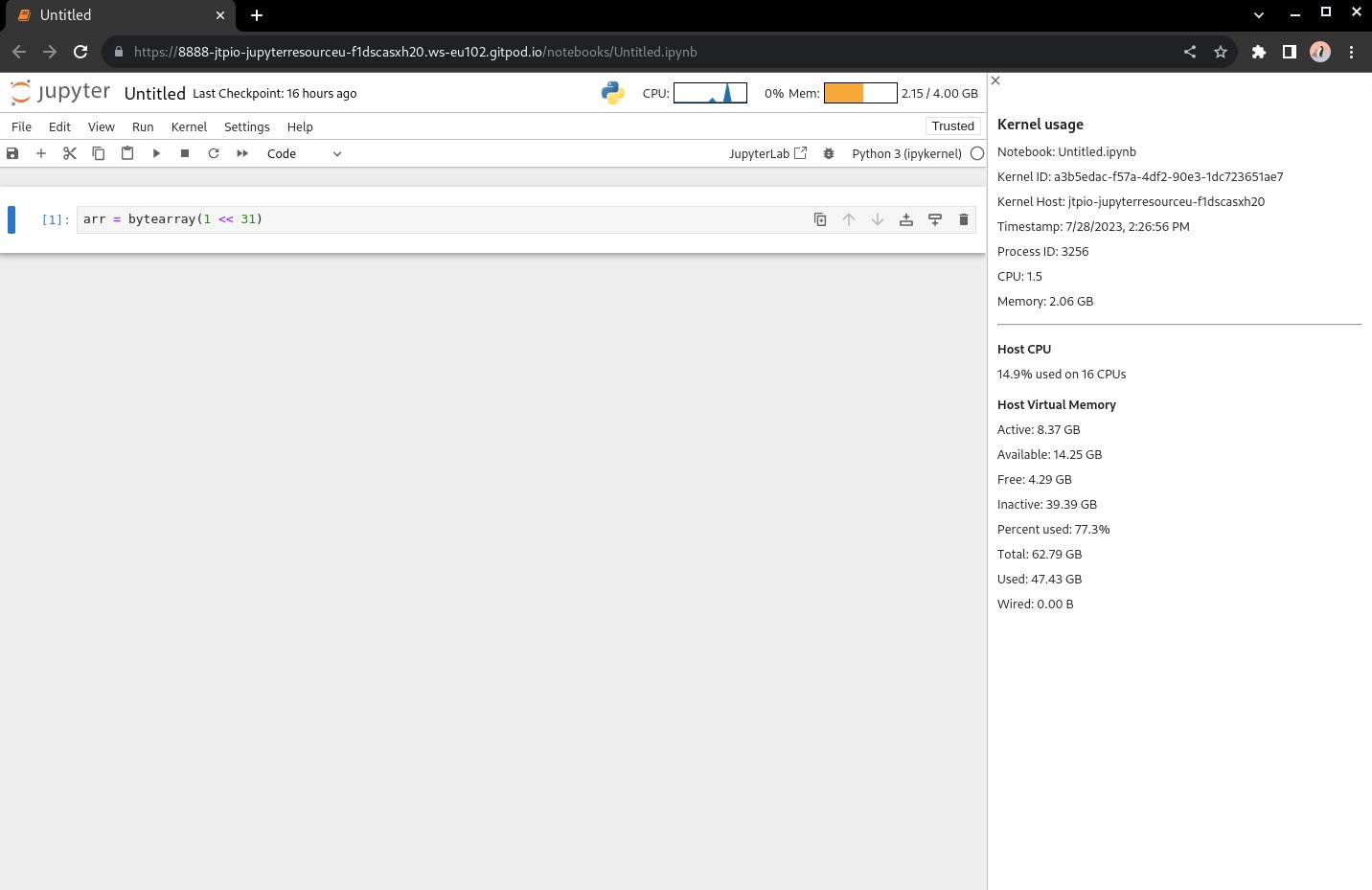Cut the selected cell with scissors icon
This screenshot has height=890, width=1372.
69,153
